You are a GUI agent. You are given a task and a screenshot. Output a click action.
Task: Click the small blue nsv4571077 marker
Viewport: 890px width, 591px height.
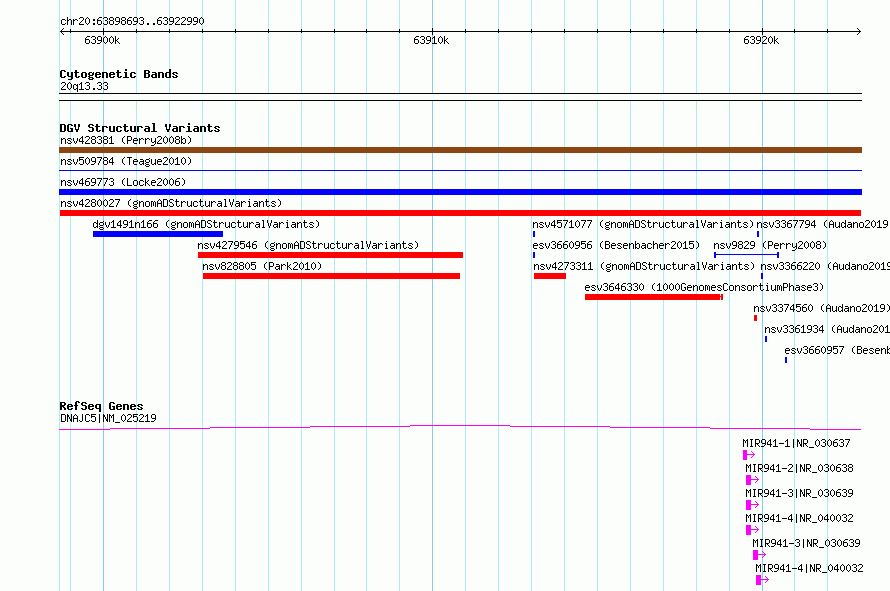coord(534,234)
